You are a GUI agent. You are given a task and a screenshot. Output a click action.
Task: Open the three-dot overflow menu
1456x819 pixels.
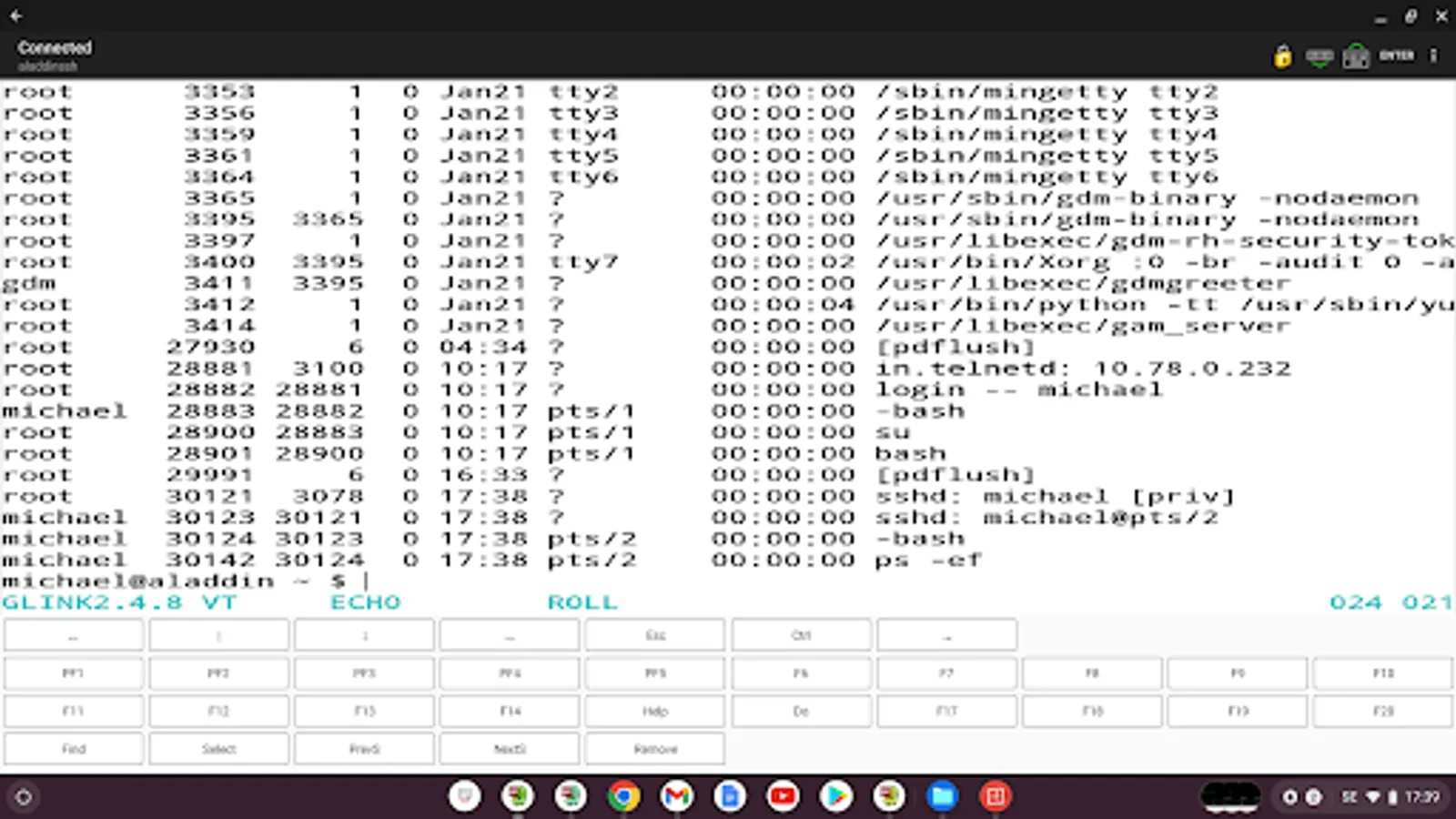[x=1433, y=56]
